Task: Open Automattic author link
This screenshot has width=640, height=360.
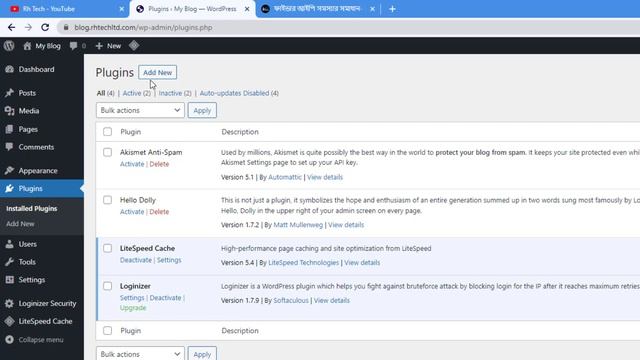Action: click(x=285, y=177)
